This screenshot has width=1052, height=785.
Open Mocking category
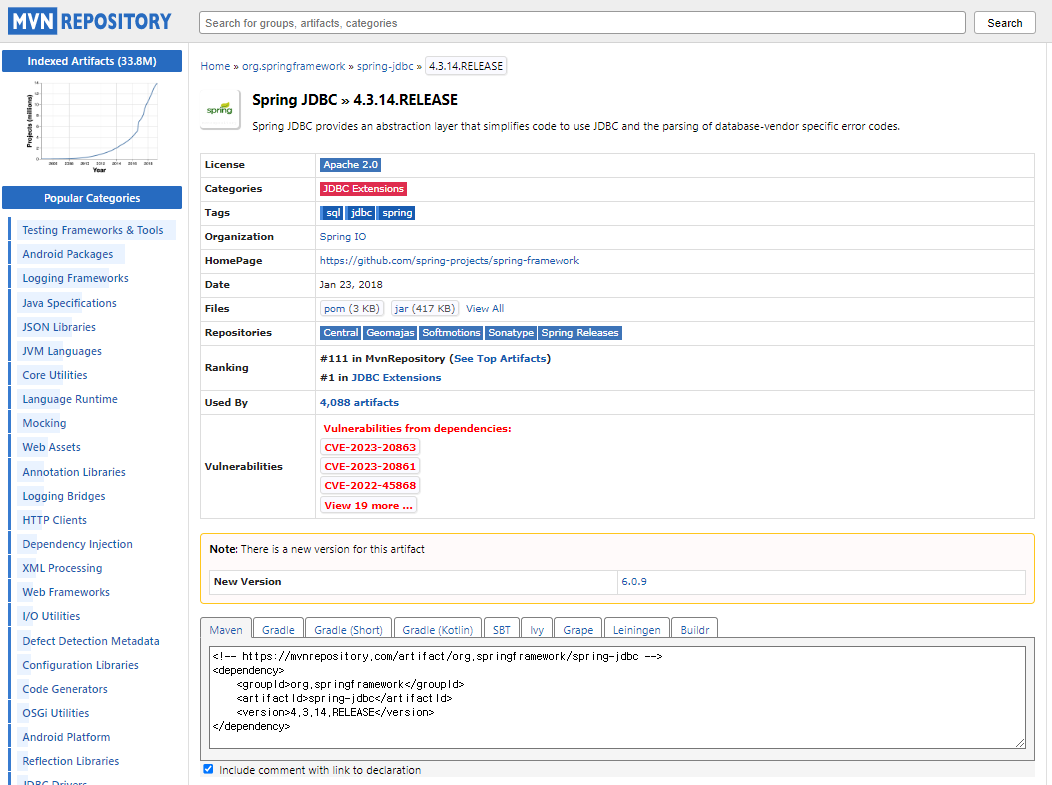[44, 423]
